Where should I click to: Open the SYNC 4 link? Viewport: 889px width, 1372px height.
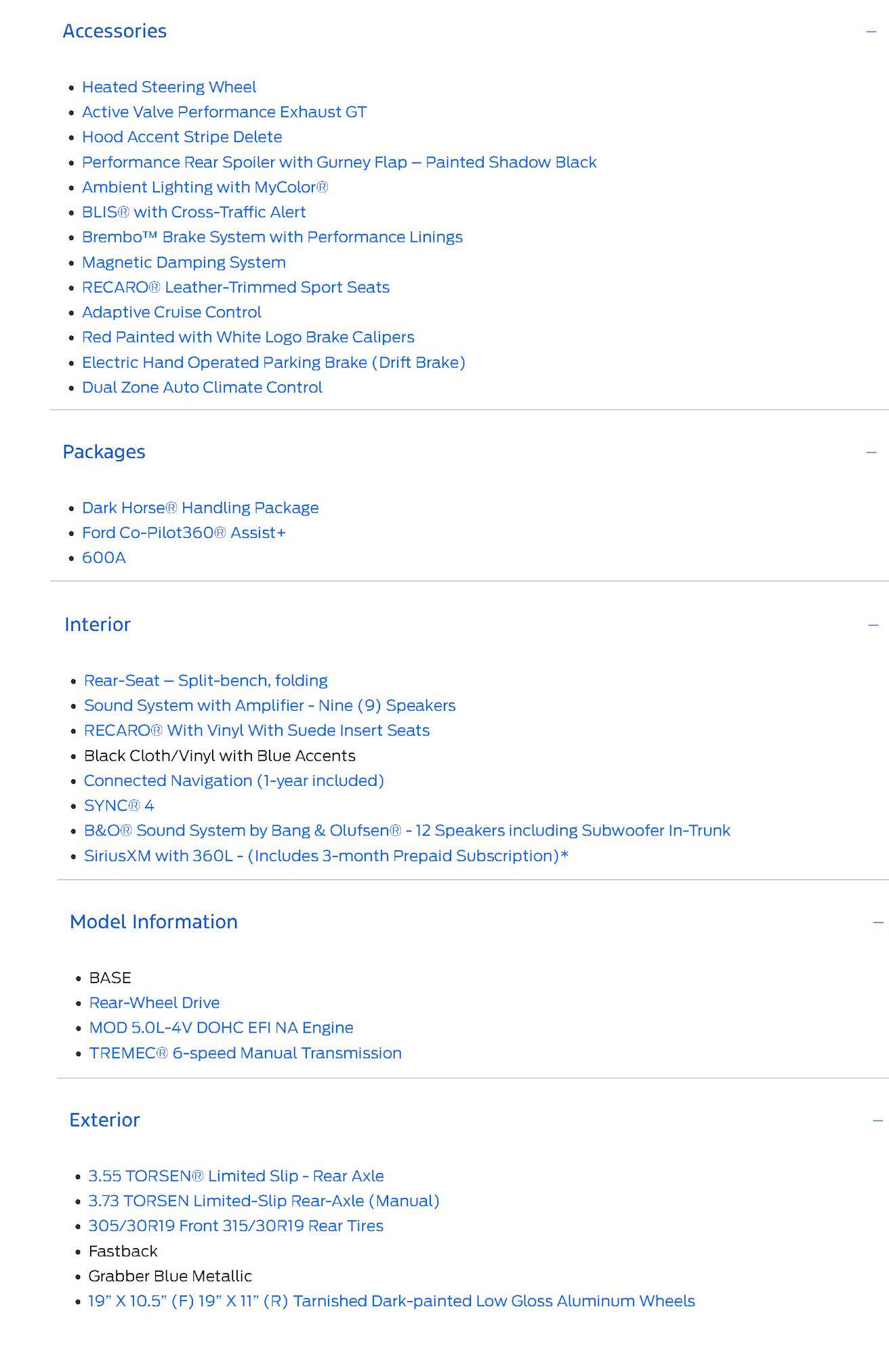click(x=119, y=806)
